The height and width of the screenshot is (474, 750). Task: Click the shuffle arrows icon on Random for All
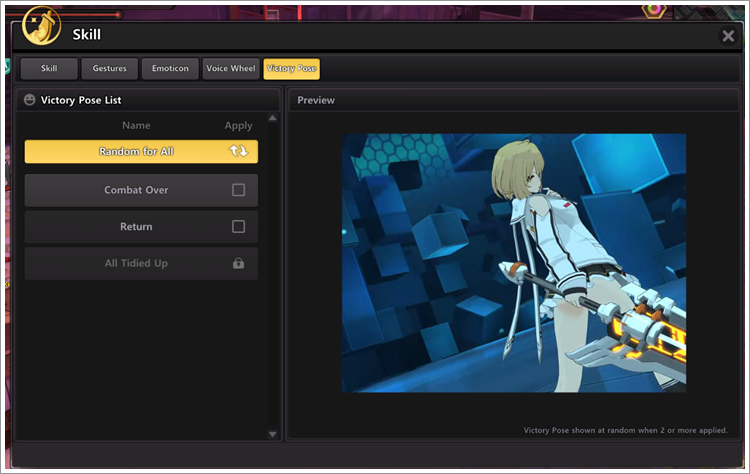pyautogui.click(x=238, y=151)
